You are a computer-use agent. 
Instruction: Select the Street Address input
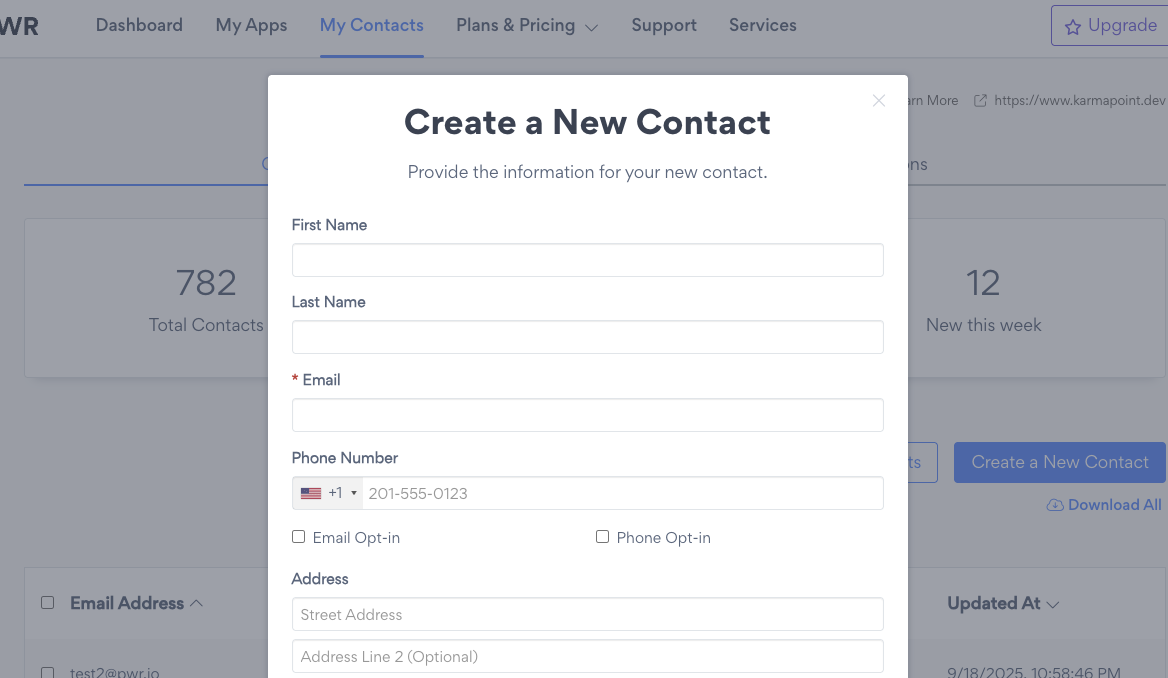[x=587, y=614]
